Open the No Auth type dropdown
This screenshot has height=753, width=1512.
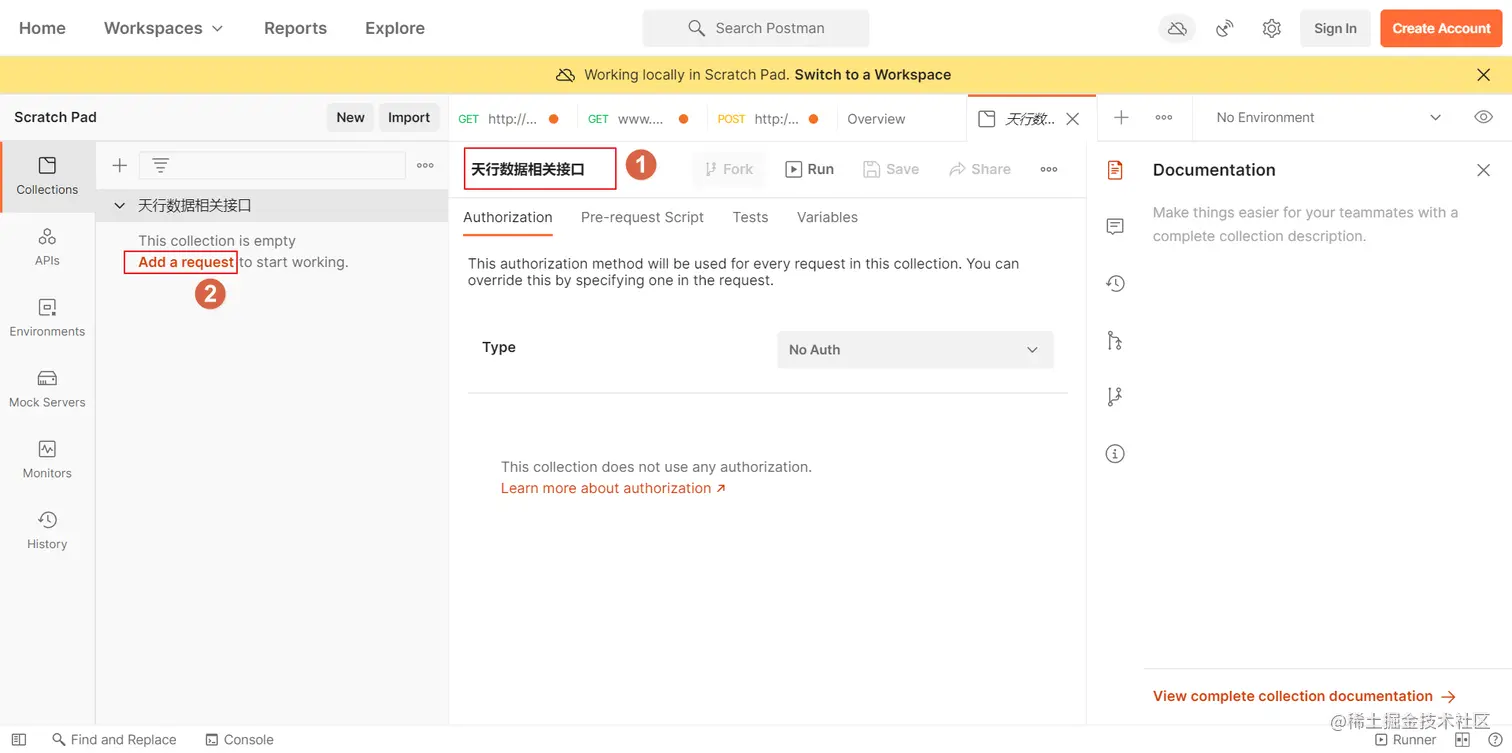point(915,350)
